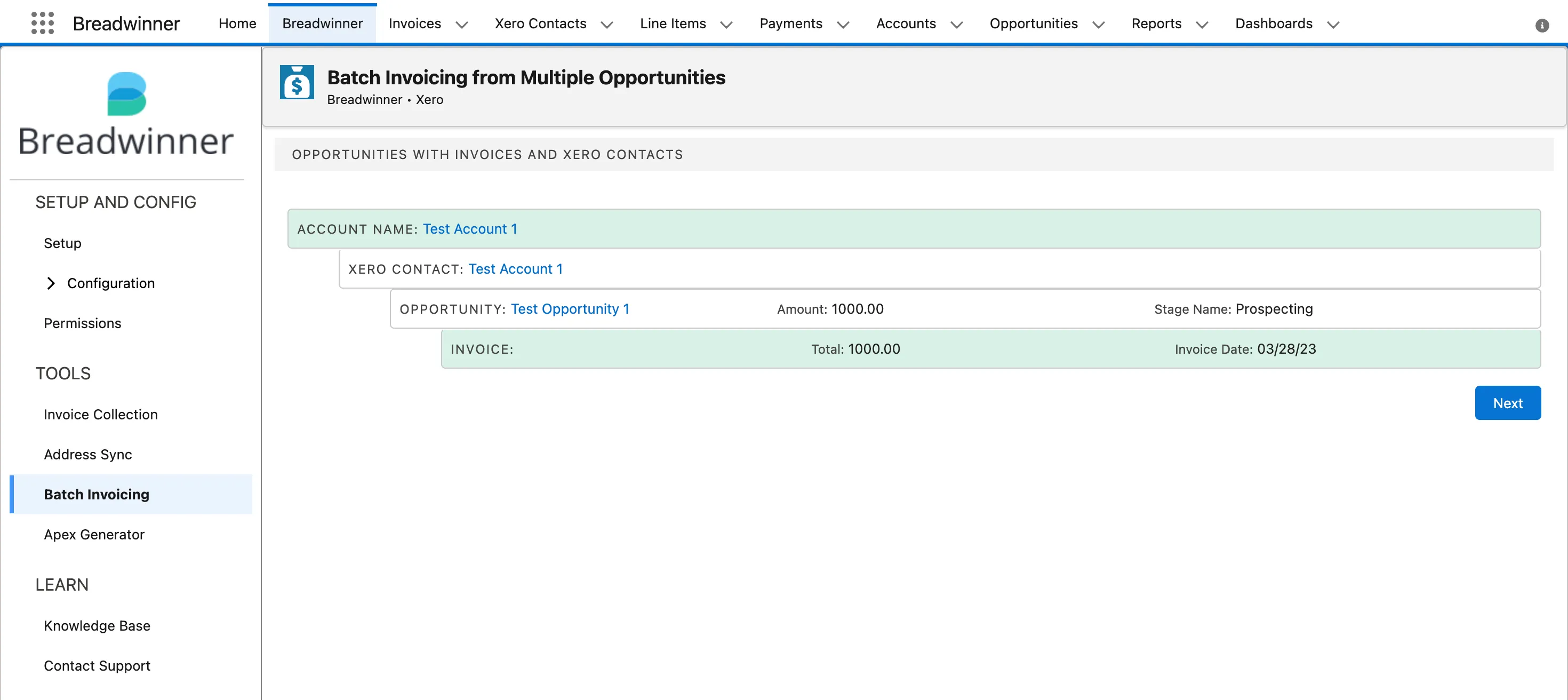Click the Invoice Date 03/28/23 value
Image resolution: width=1568 pixels, height=700 pixels.
pos(1286,349)
